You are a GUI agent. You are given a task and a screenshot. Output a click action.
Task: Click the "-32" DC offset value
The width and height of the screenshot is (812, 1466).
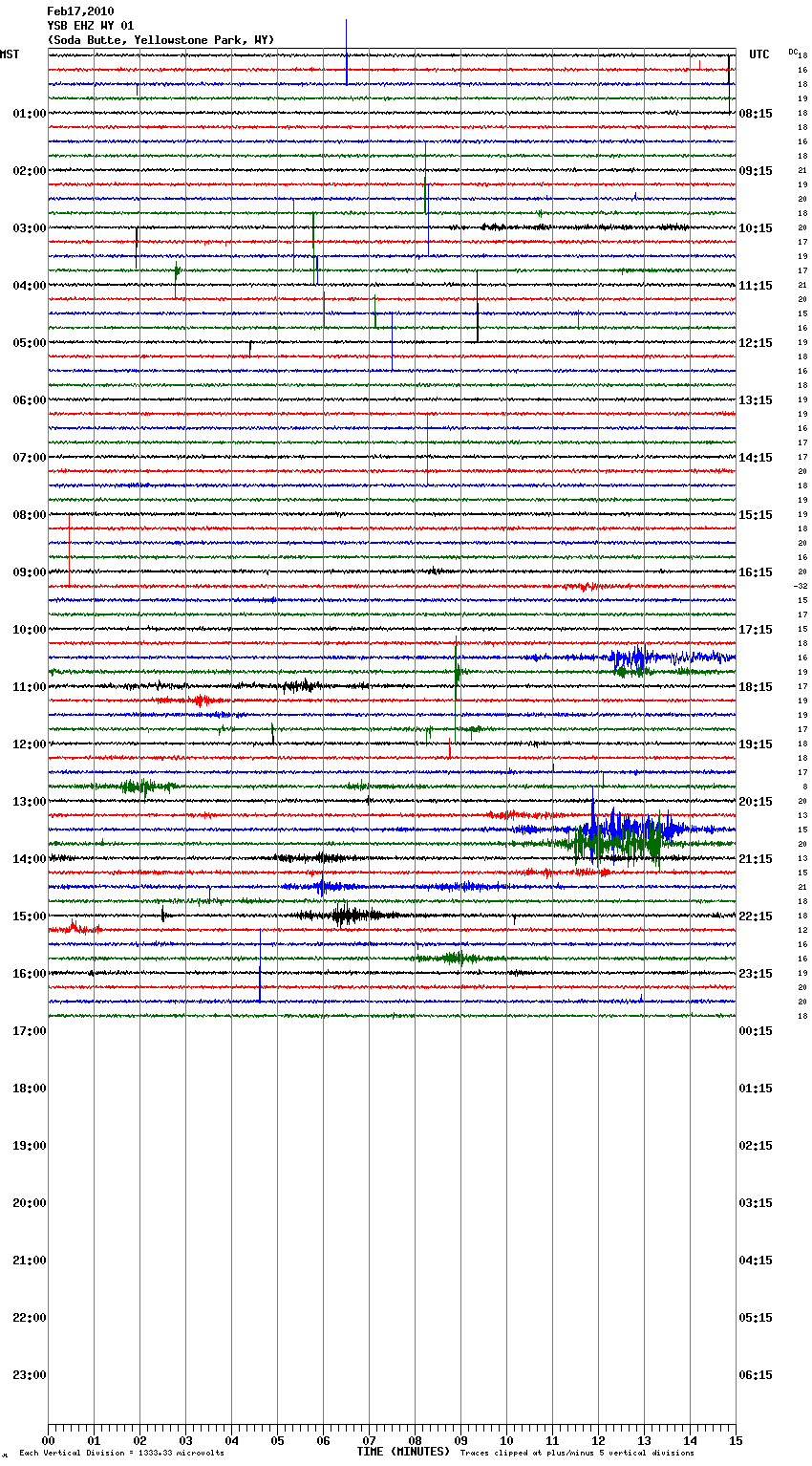click(x=801, y=586)
